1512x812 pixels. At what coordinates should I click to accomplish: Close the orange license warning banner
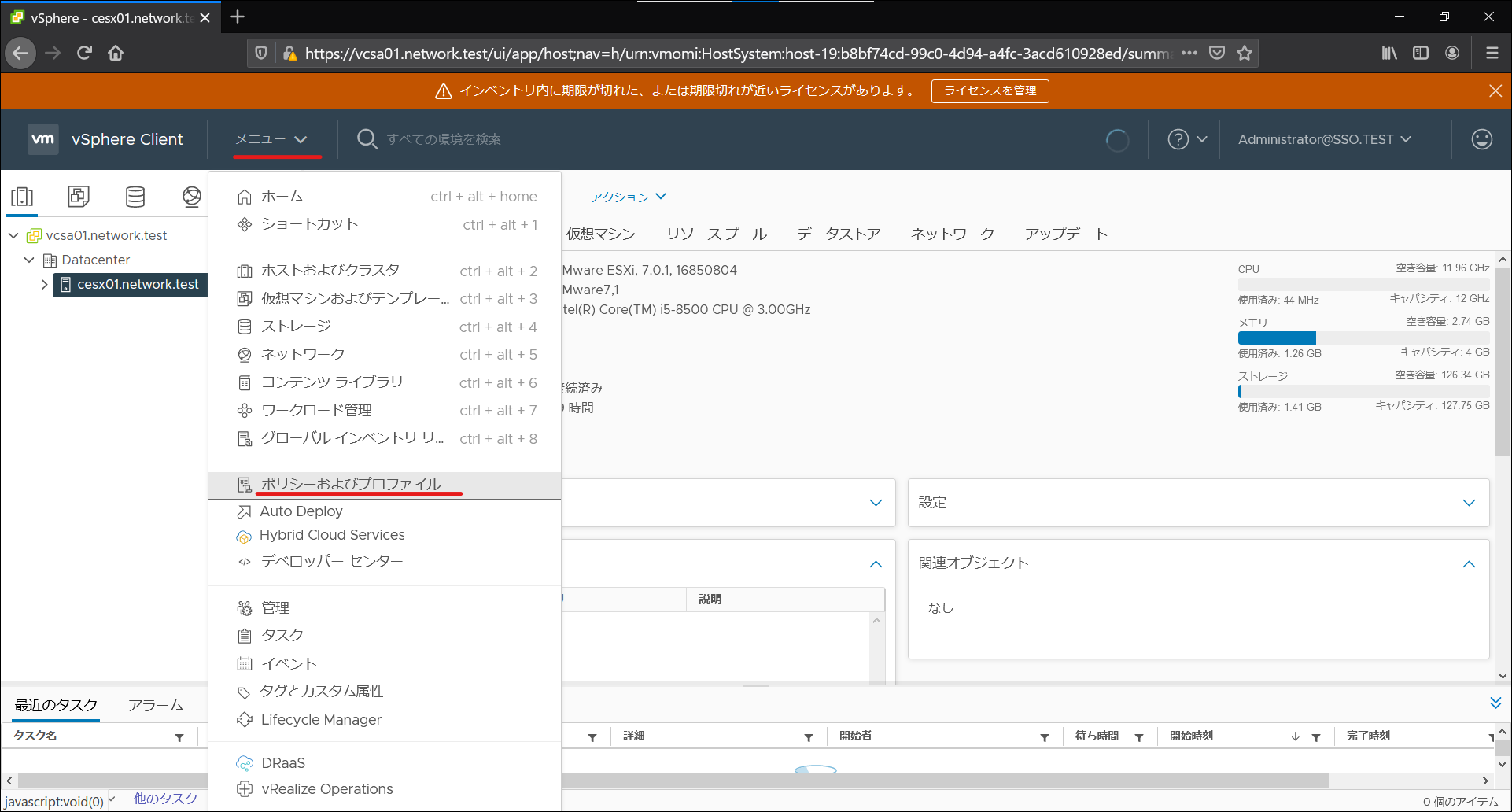point(1495,91)
